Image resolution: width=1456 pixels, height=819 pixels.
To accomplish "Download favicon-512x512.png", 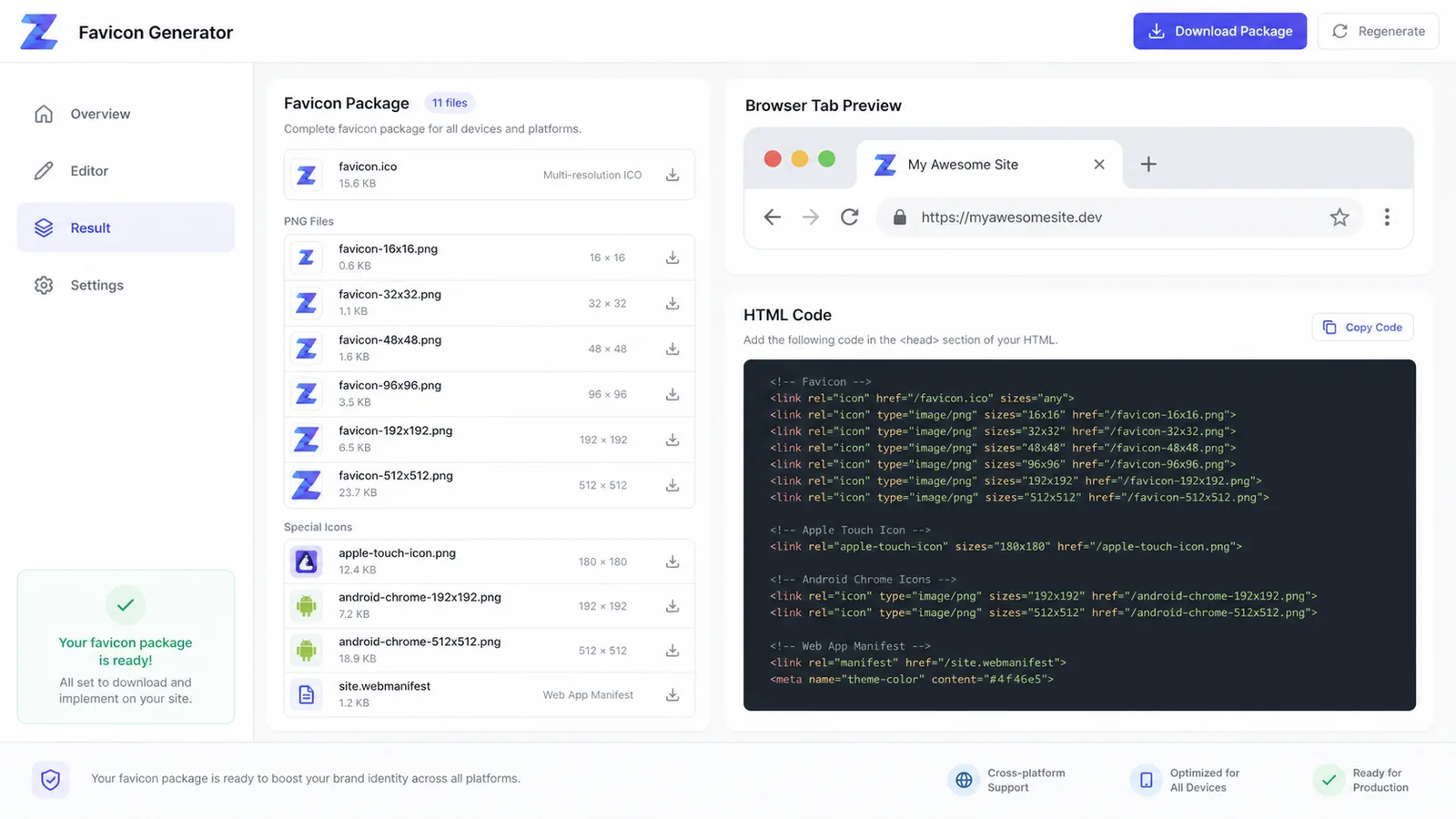I will point(672,485).
